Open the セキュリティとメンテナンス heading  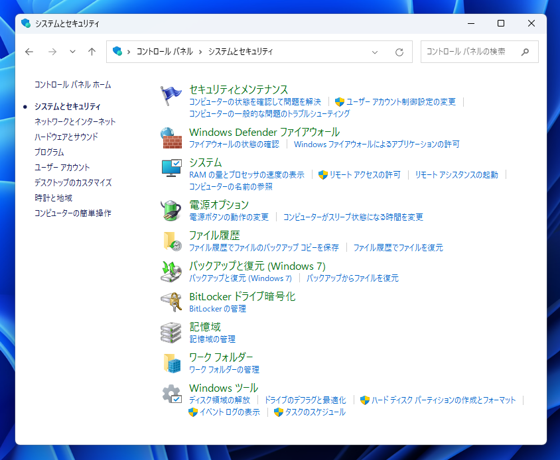point(239,89)
